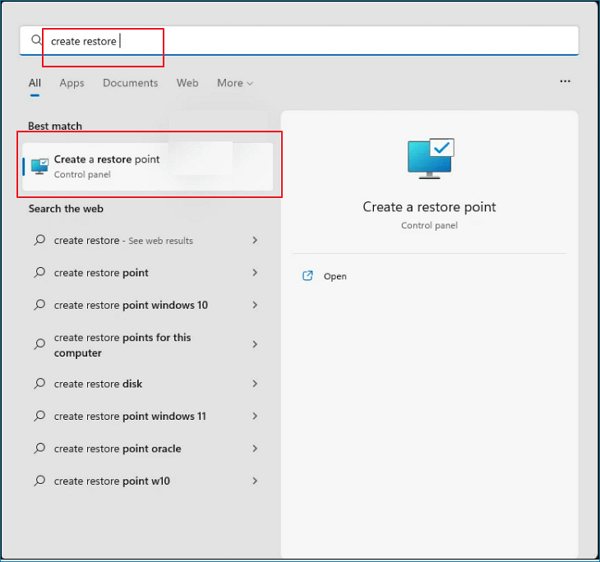
Task: Click the search magnifier icon in search box
Action: point(36,40)
